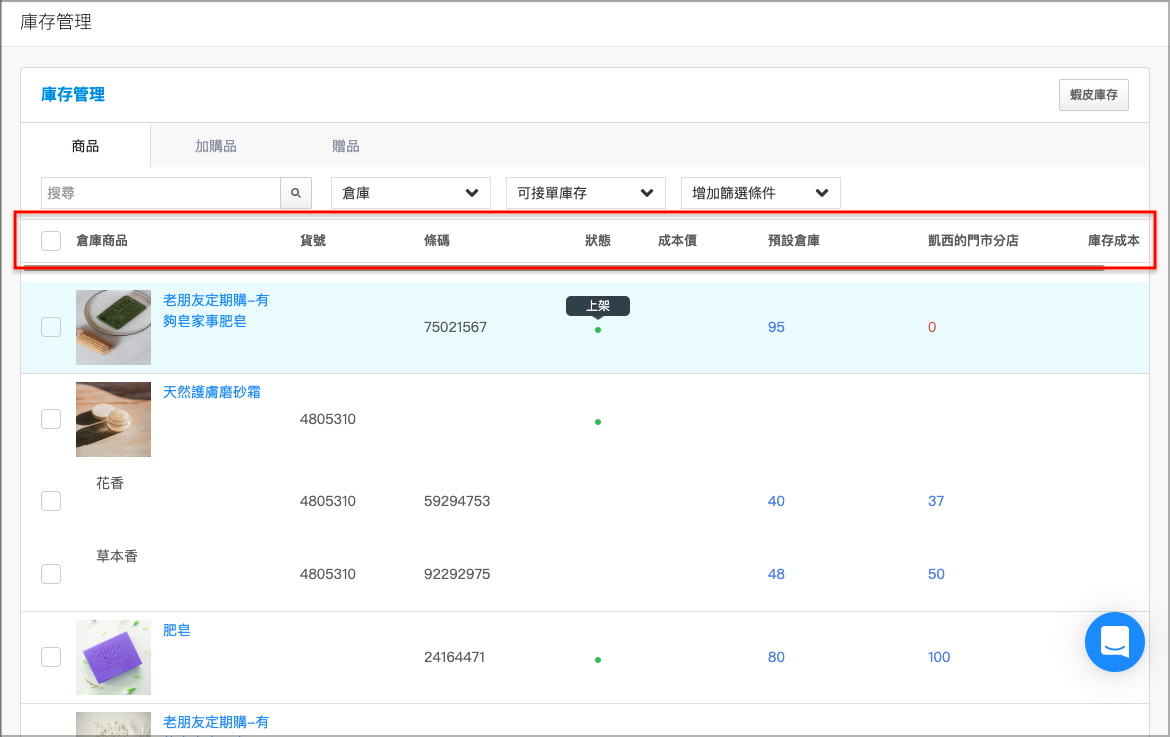Expand the 增加篩選條件 dropdown

click(x=760, y=193)
